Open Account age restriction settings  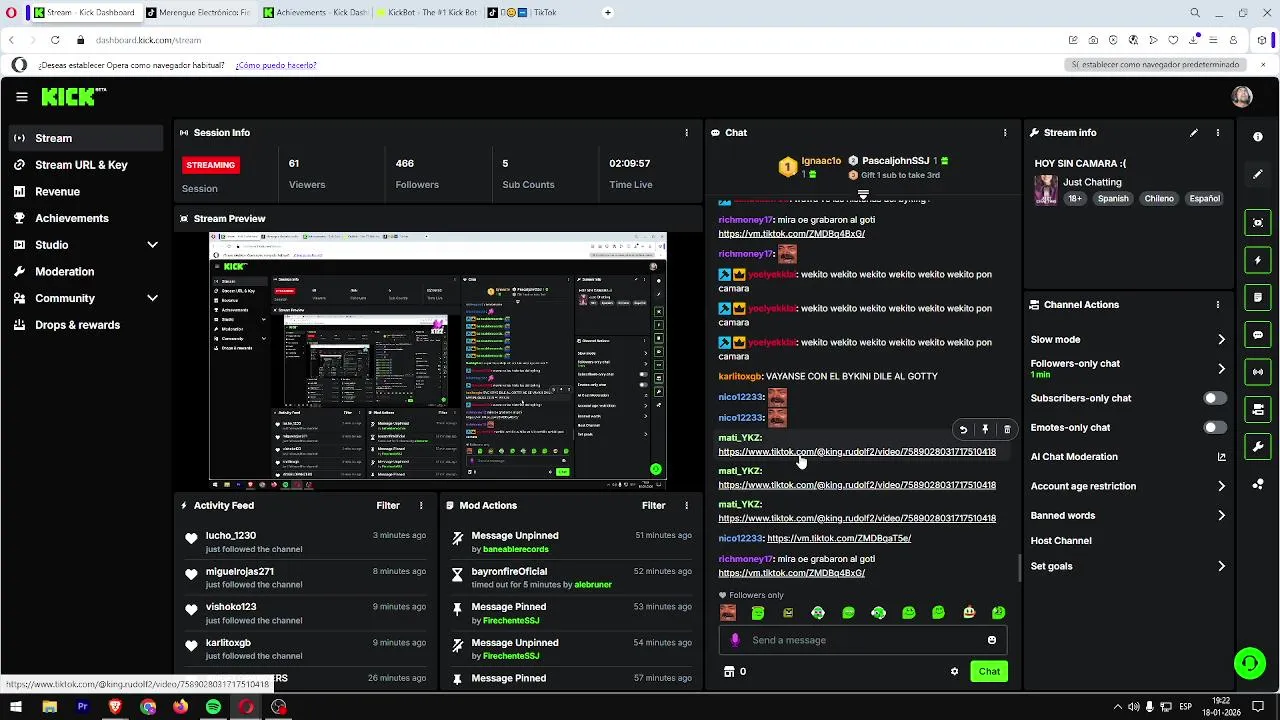click(x=1128, y=487)
